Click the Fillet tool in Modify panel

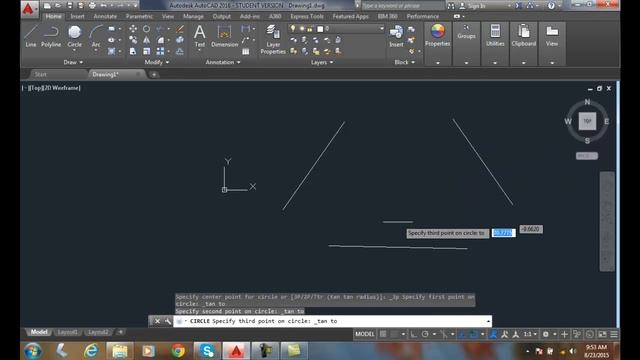[x=160, y=40]
